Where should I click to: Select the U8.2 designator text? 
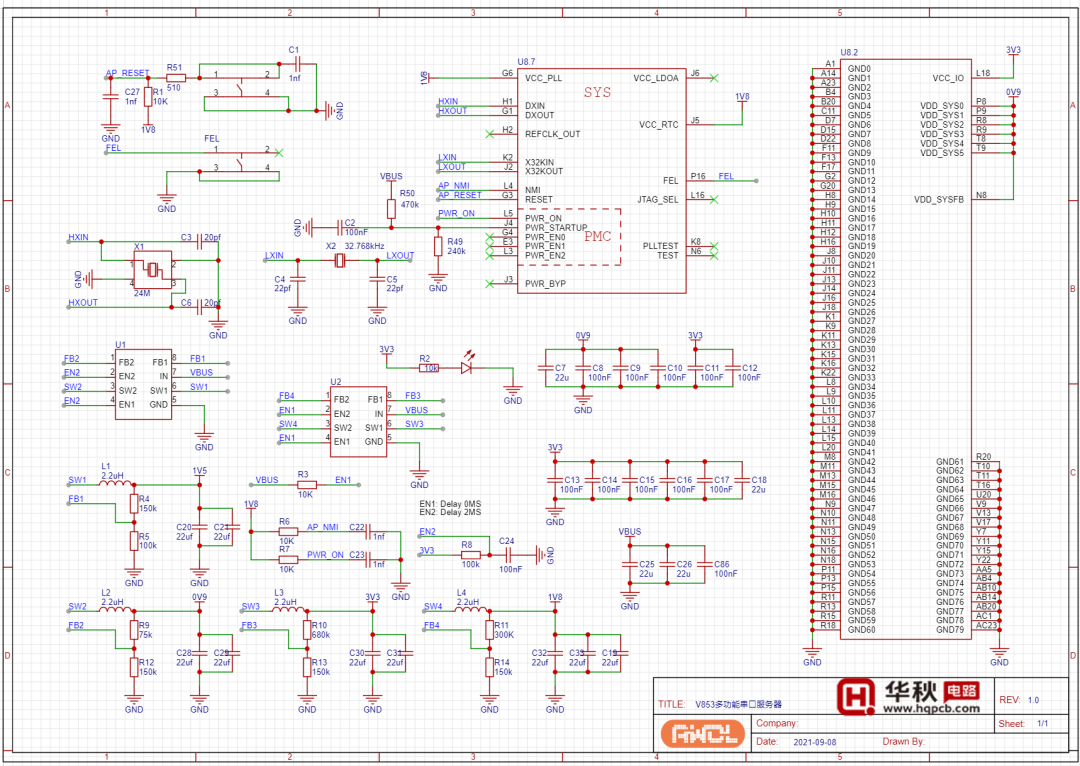849,52
